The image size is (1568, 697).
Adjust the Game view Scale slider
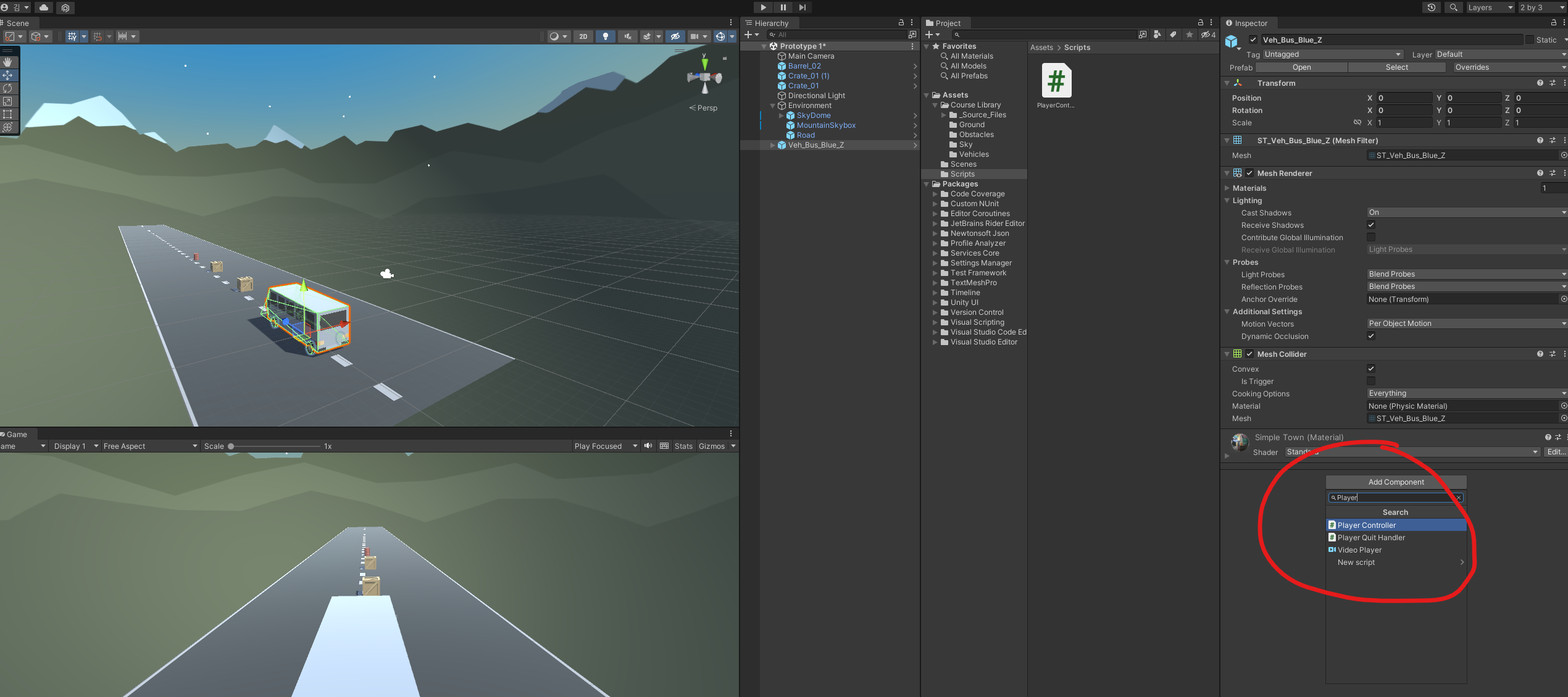(x=231, y=446)
